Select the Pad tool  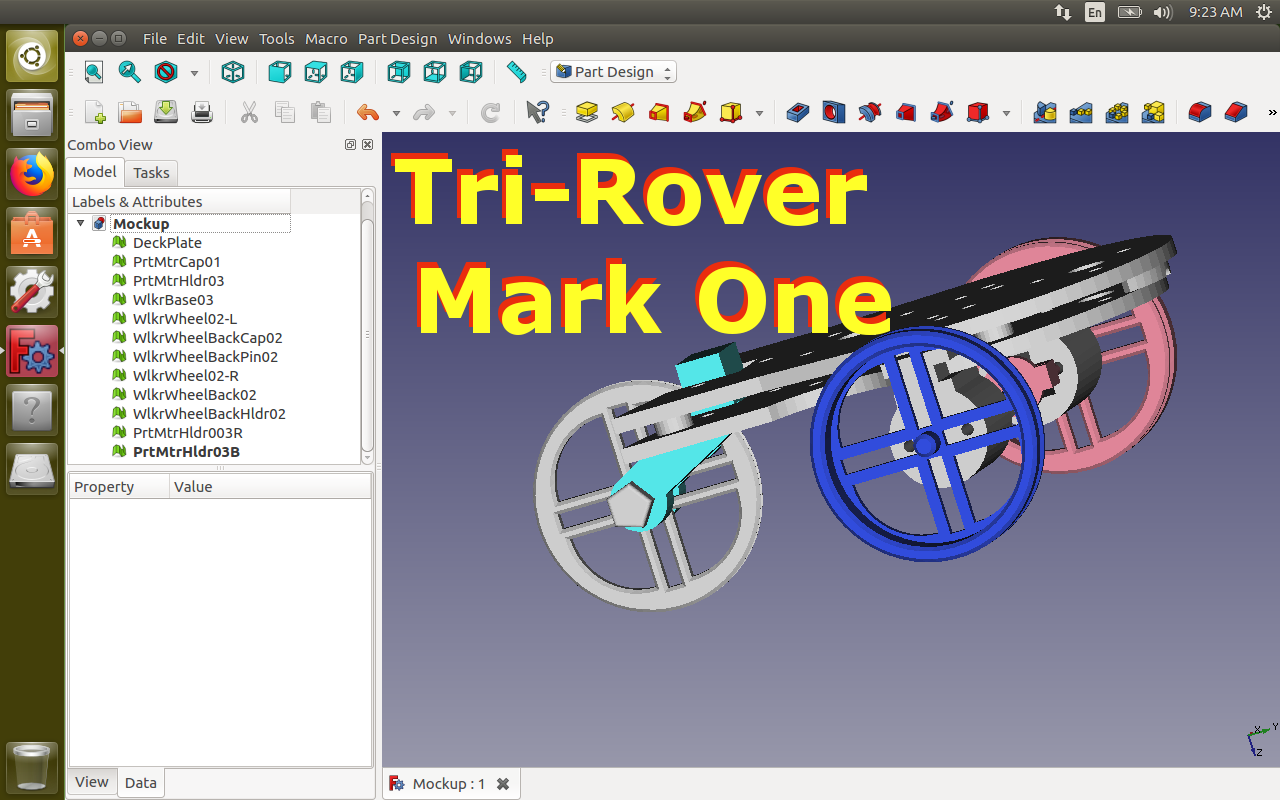point(587,112)
